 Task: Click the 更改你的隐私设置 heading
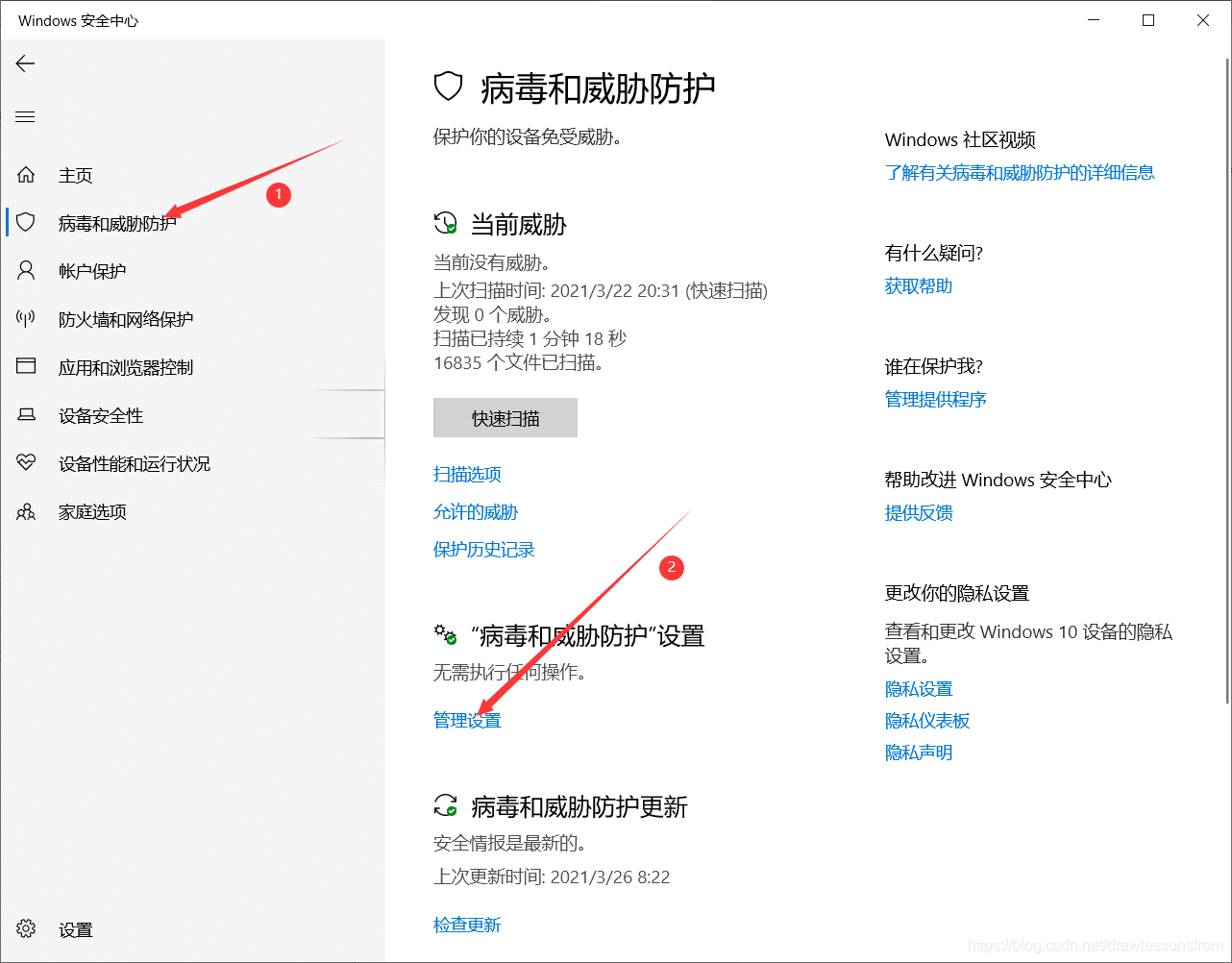pos(957,593)
